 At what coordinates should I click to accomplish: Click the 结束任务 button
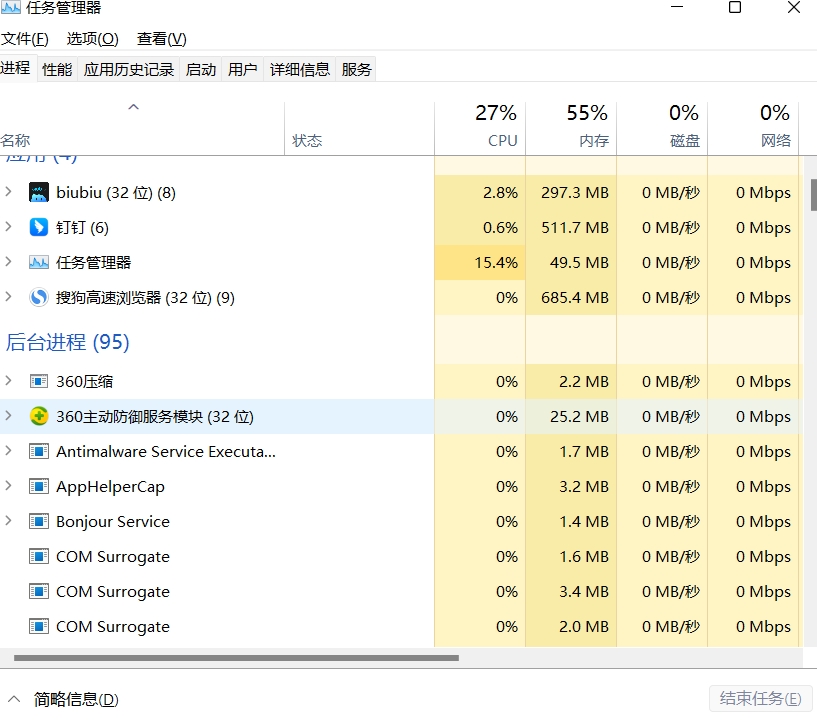[x=760, y=698]
